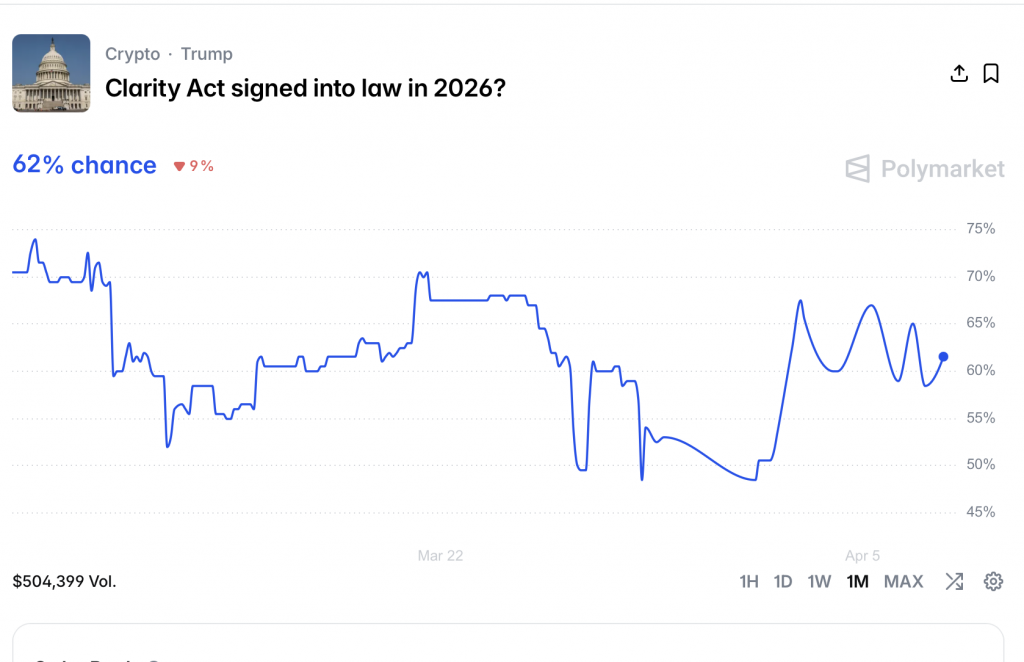This screenshot has width=1024, height=662.
Task: Click the Capitol building market thumbnail
Action: click(x=51, y=73)
